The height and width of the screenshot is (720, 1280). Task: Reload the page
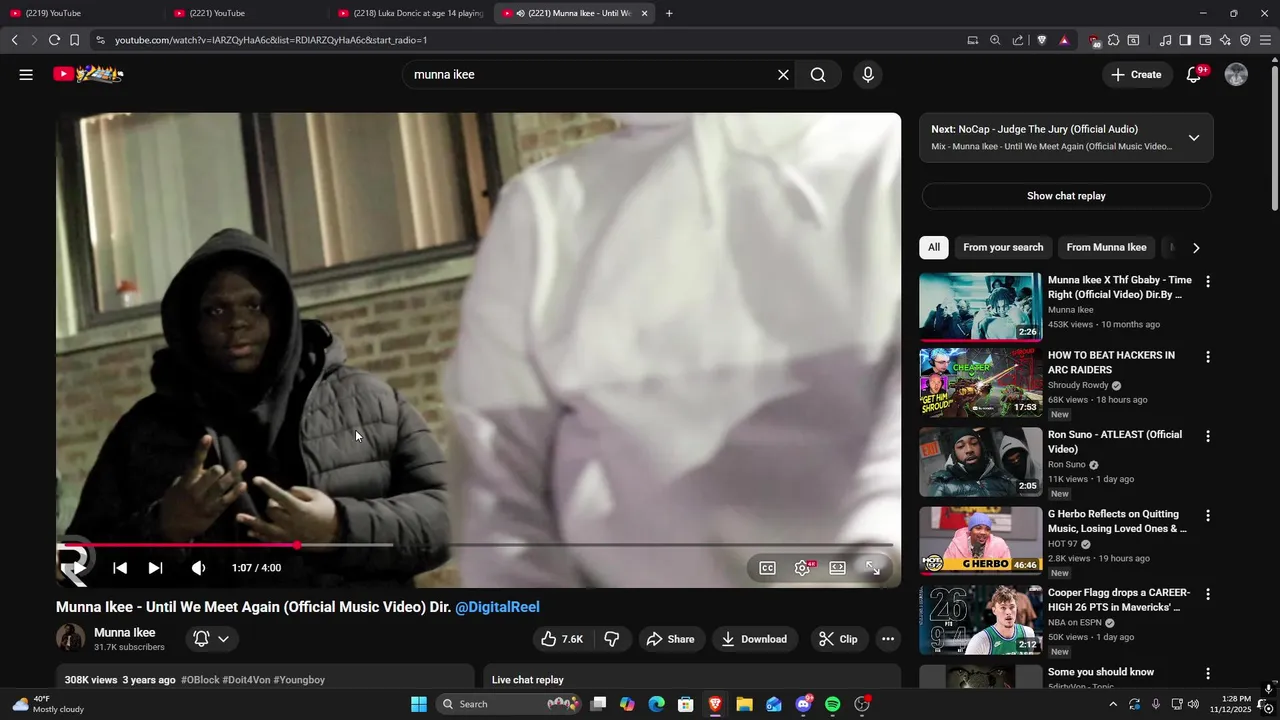tap(54, 40)
